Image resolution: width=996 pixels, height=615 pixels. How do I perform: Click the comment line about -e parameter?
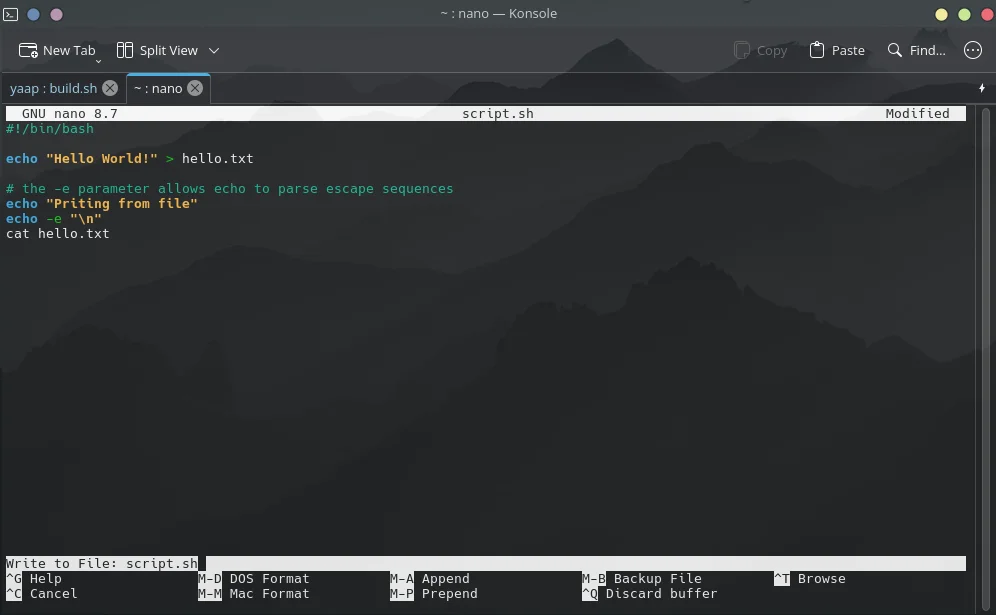click(x=229, y=189)
